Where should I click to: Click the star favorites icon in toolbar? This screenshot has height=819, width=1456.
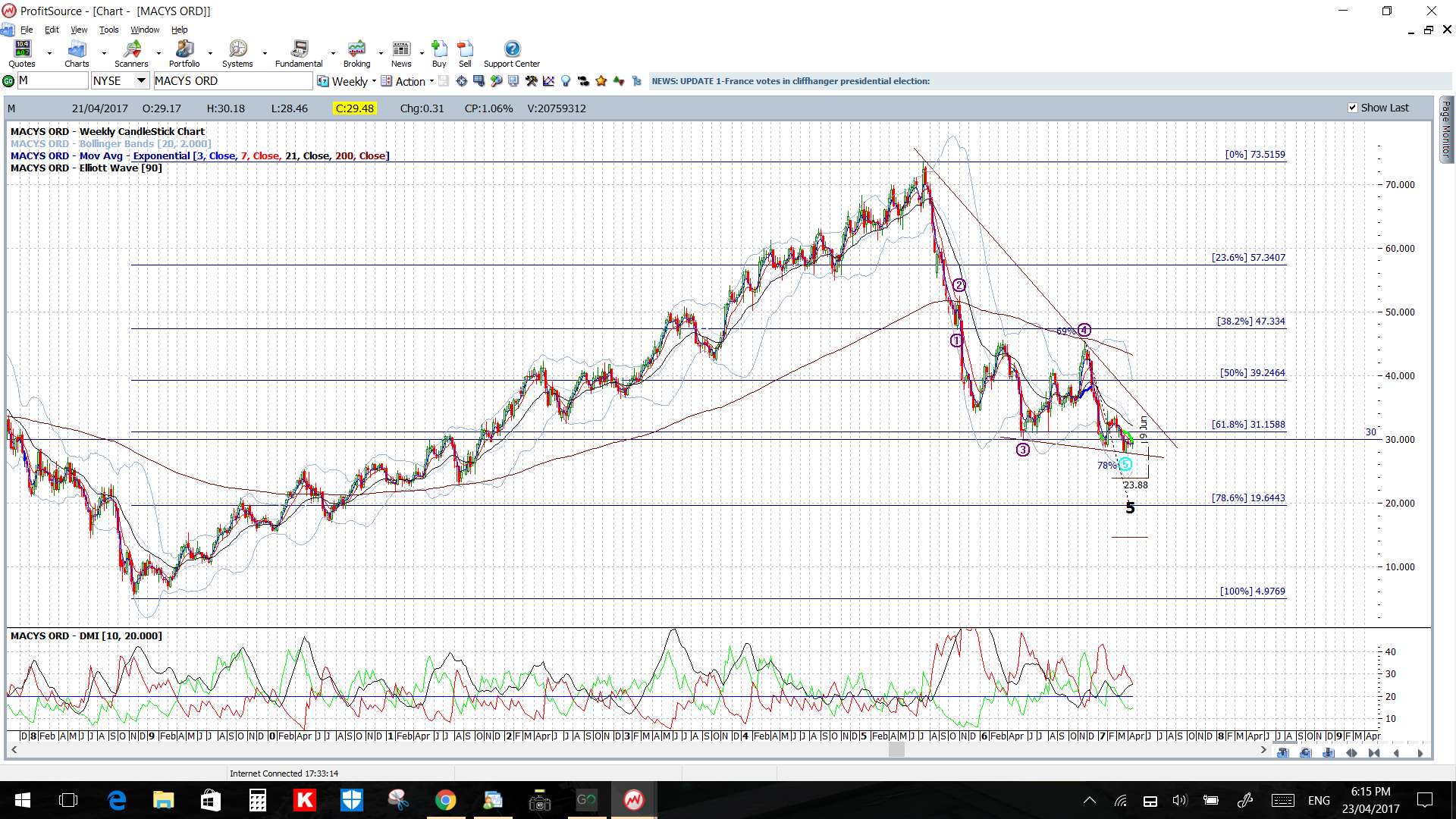tap(601, 81)
